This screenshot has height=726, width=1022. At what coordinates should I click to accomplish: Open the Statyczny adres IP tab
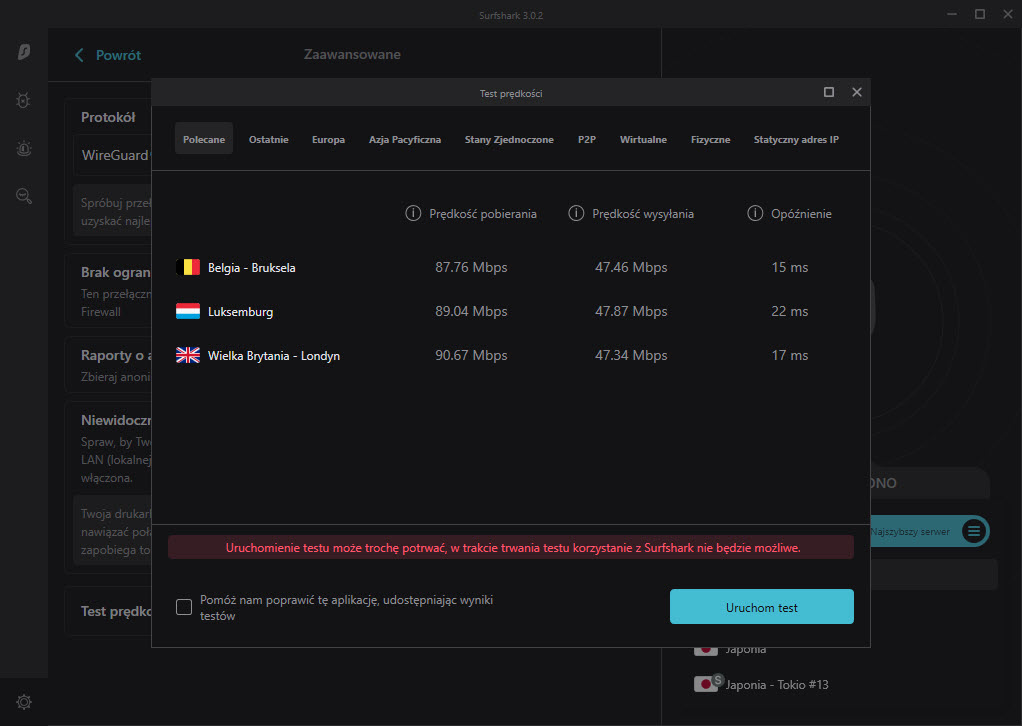(x=796, y=139)
